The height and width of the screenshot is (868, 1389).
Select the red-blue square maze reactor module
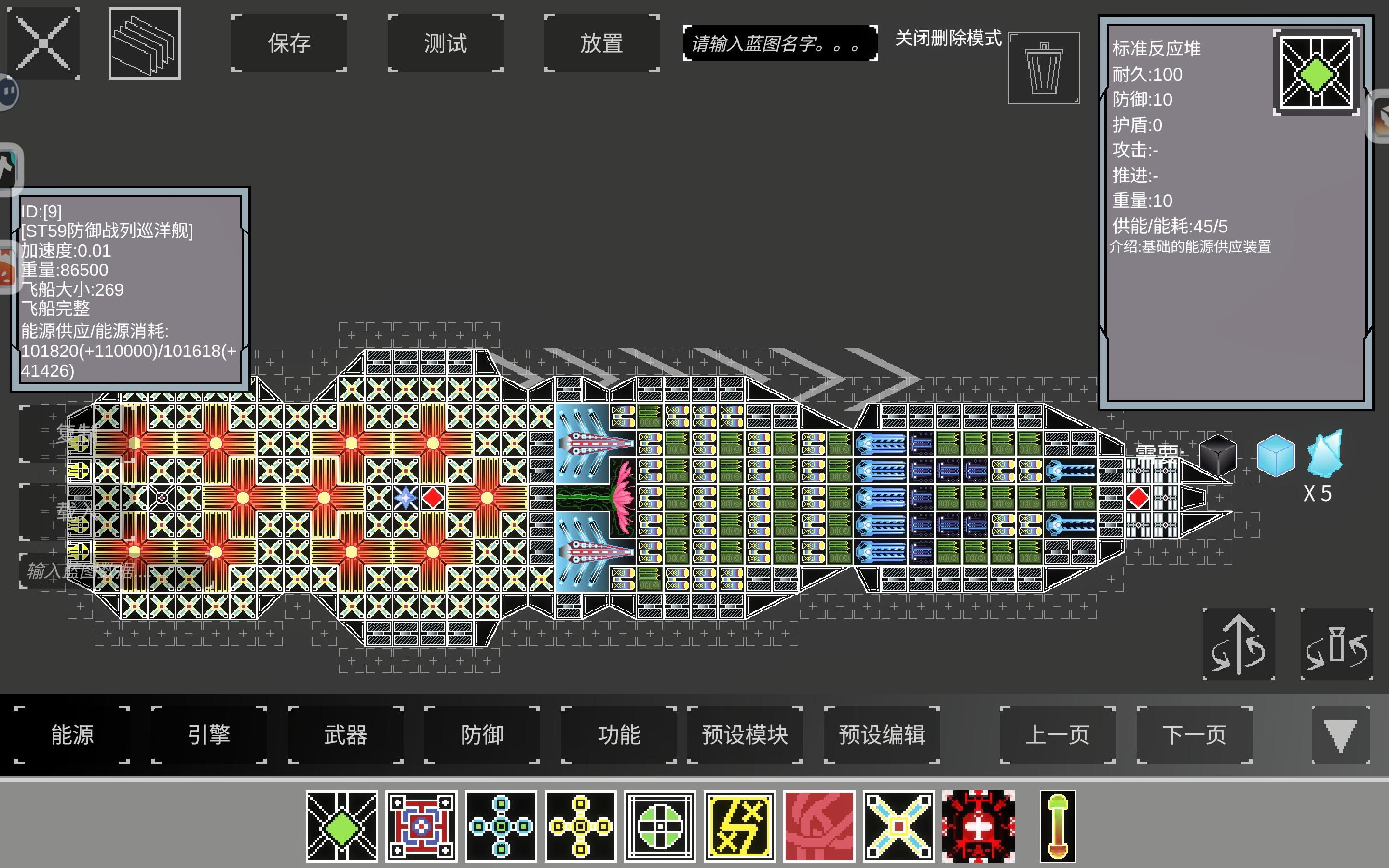pyautogui.click(x=422, y=826)
